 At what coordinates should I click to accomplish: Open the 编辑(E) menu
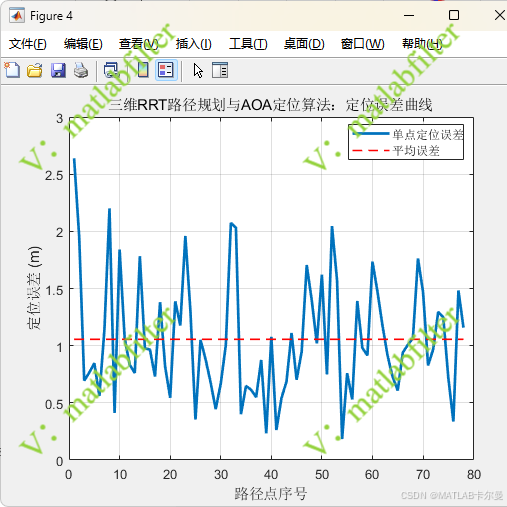click(x=83, y=44)
